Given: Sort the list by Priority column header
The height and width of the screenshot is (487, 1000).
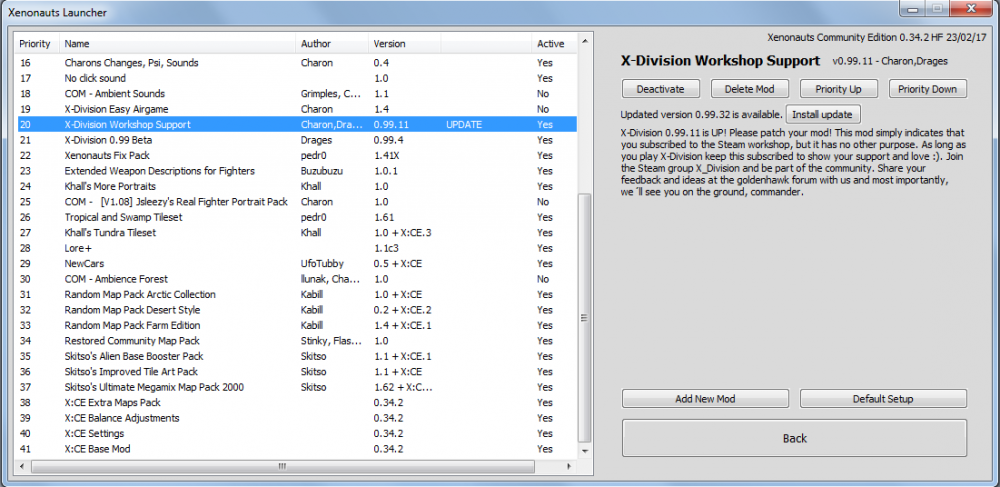Looking at the screenshot, I should click(x=37, y=44).
